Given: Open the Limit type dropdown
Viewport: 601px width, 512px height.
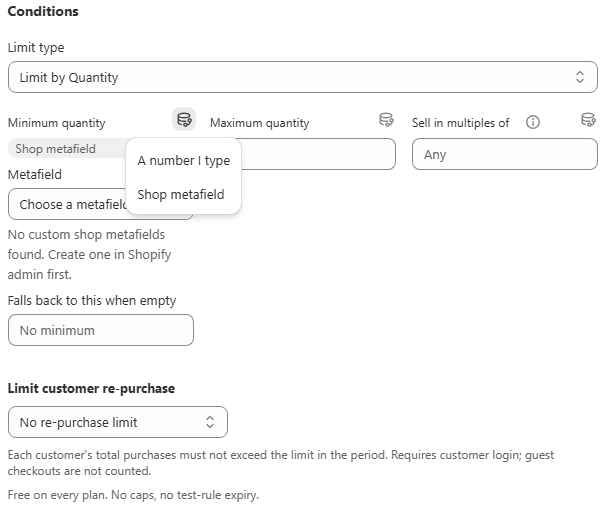Looking at the screenshot, I should click(302, 77).
